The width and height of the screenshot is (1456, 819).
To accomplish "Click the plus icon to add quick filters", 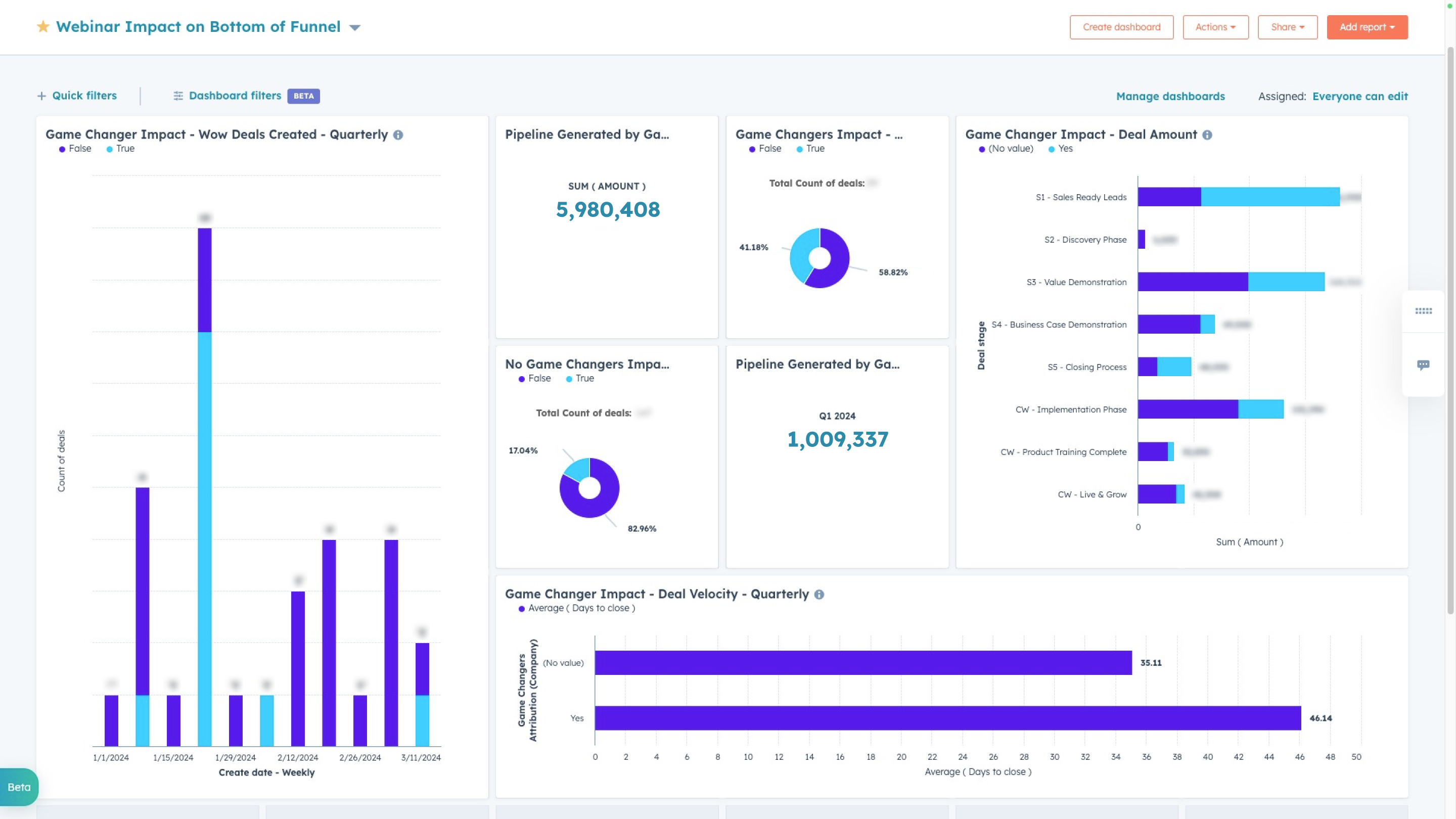I will [x=42, y=96].
